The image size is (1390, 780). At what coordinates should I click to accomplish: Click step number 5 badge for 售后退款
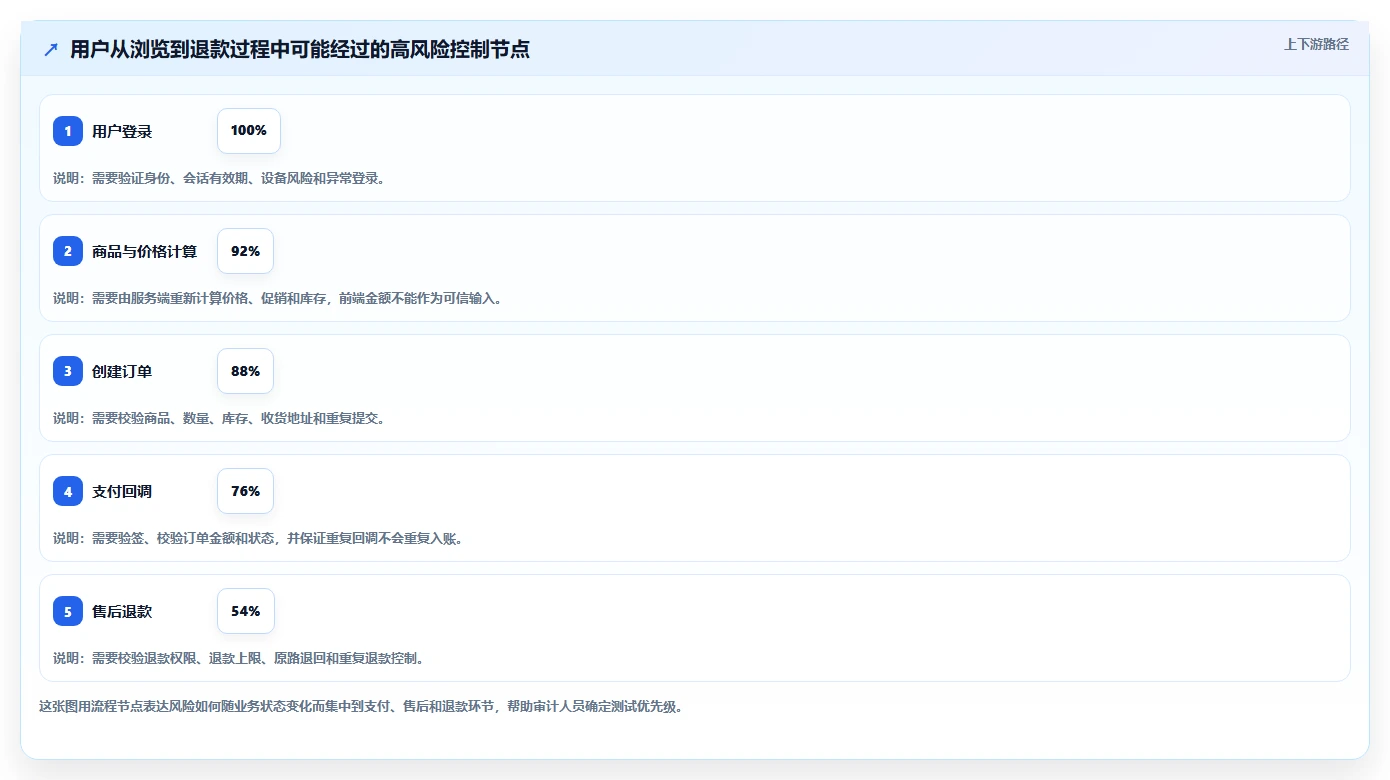[x=68, y=611]
